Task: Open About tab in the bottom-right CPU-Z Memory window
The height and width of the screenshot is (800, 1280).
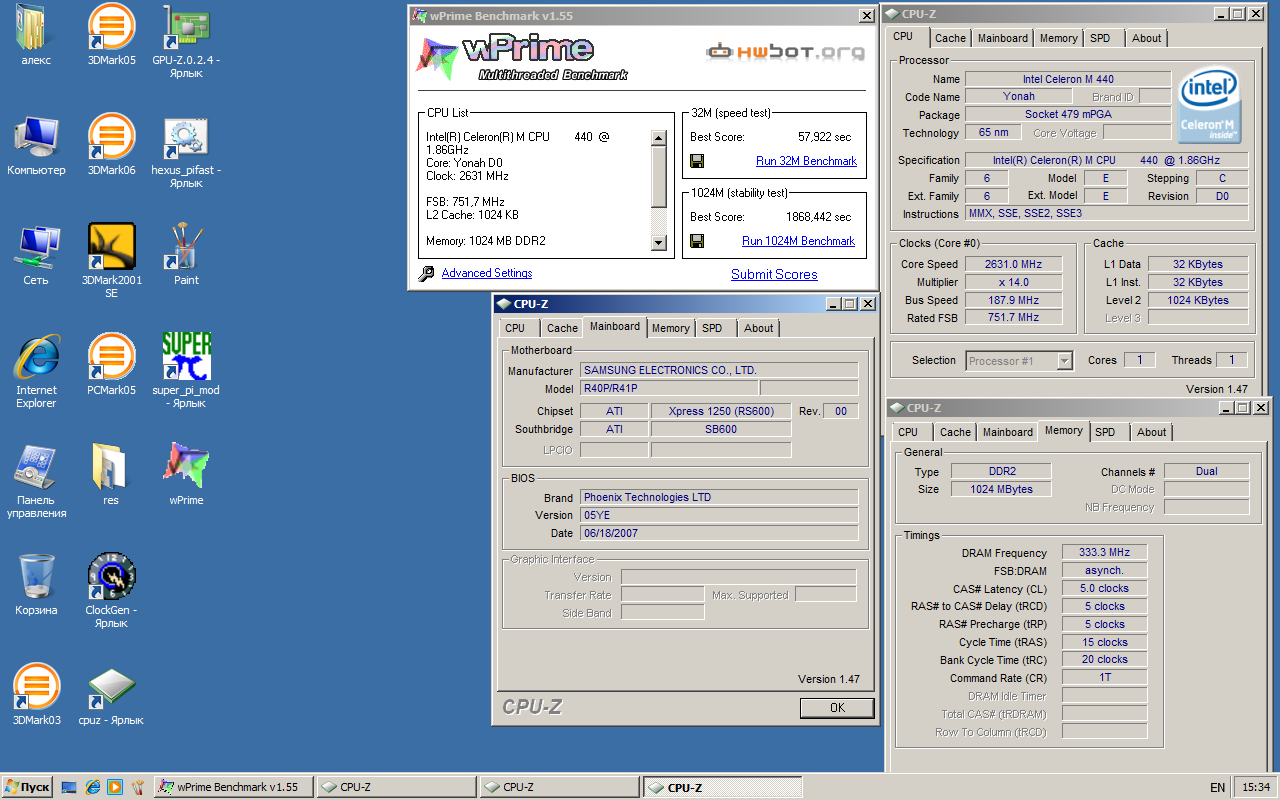Action: pyautogui.click(x=1151, y=432)
